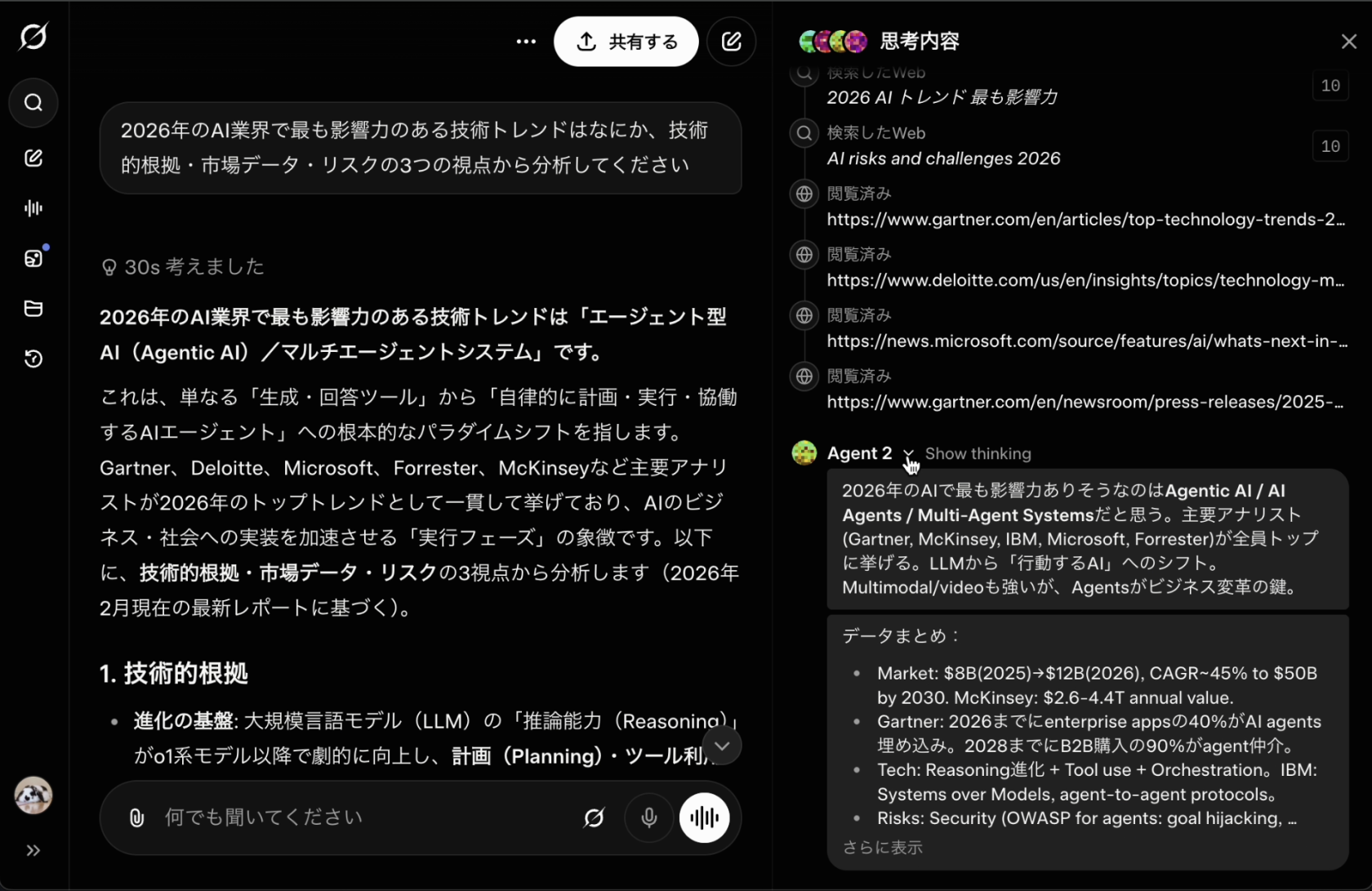View conversation history via the clock icon

pyautogui.click(x=33, y=359)
